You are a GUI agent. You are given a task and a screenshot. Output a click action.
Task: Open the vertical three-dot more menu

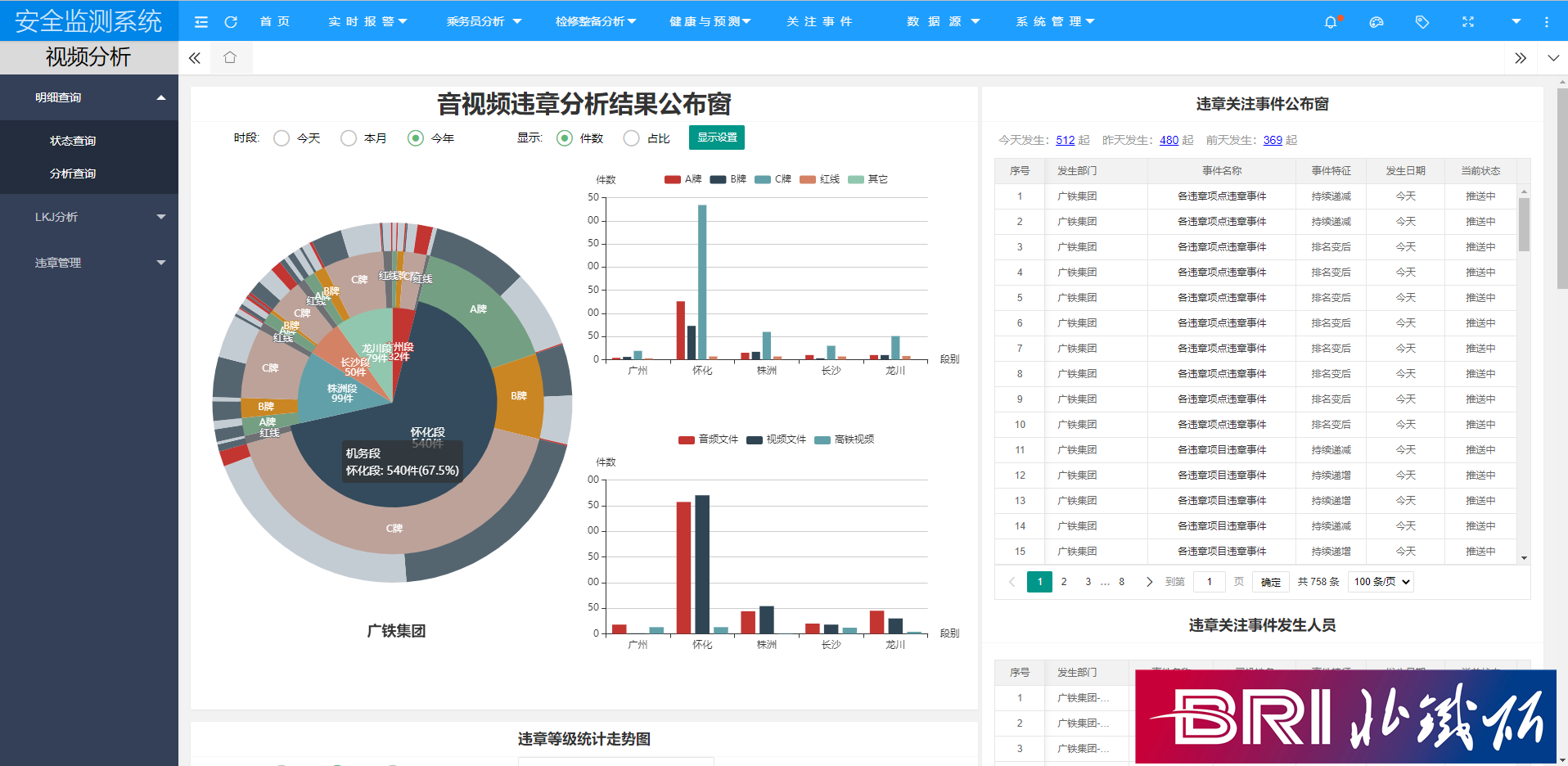[1547, 22]
